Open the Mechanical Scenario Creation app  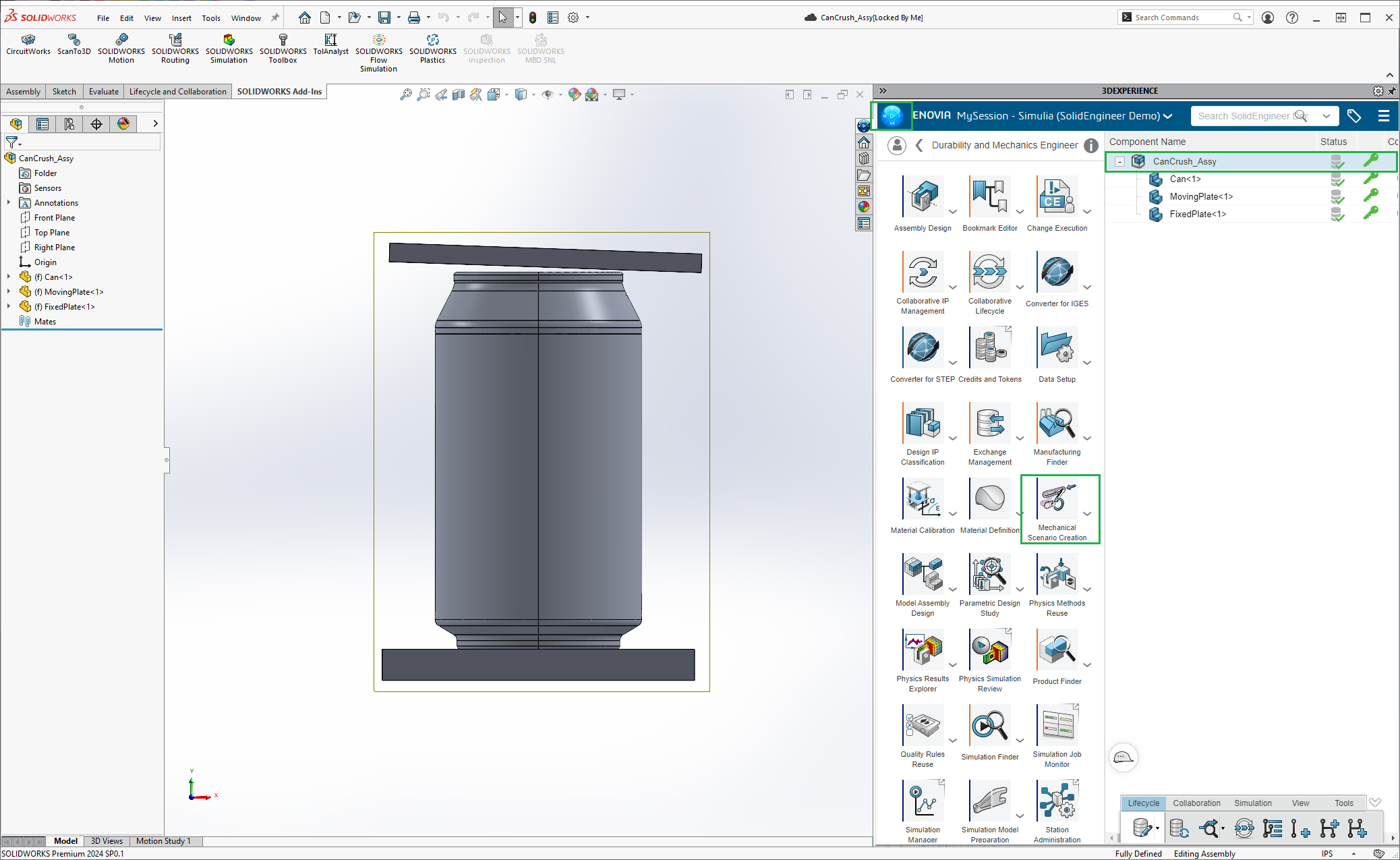(1057, 500)
